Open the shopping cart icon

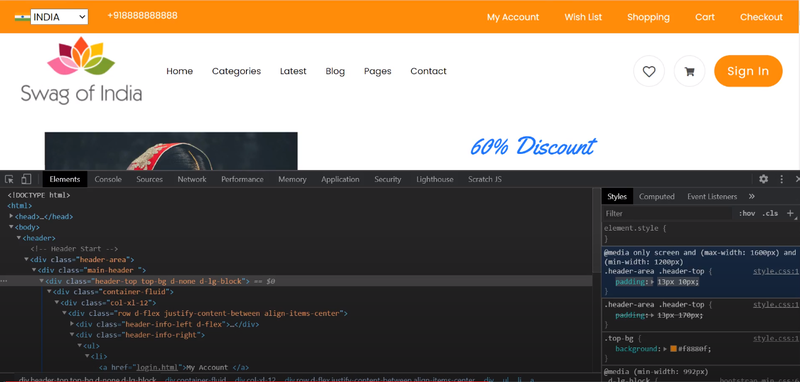coord(689,71)
